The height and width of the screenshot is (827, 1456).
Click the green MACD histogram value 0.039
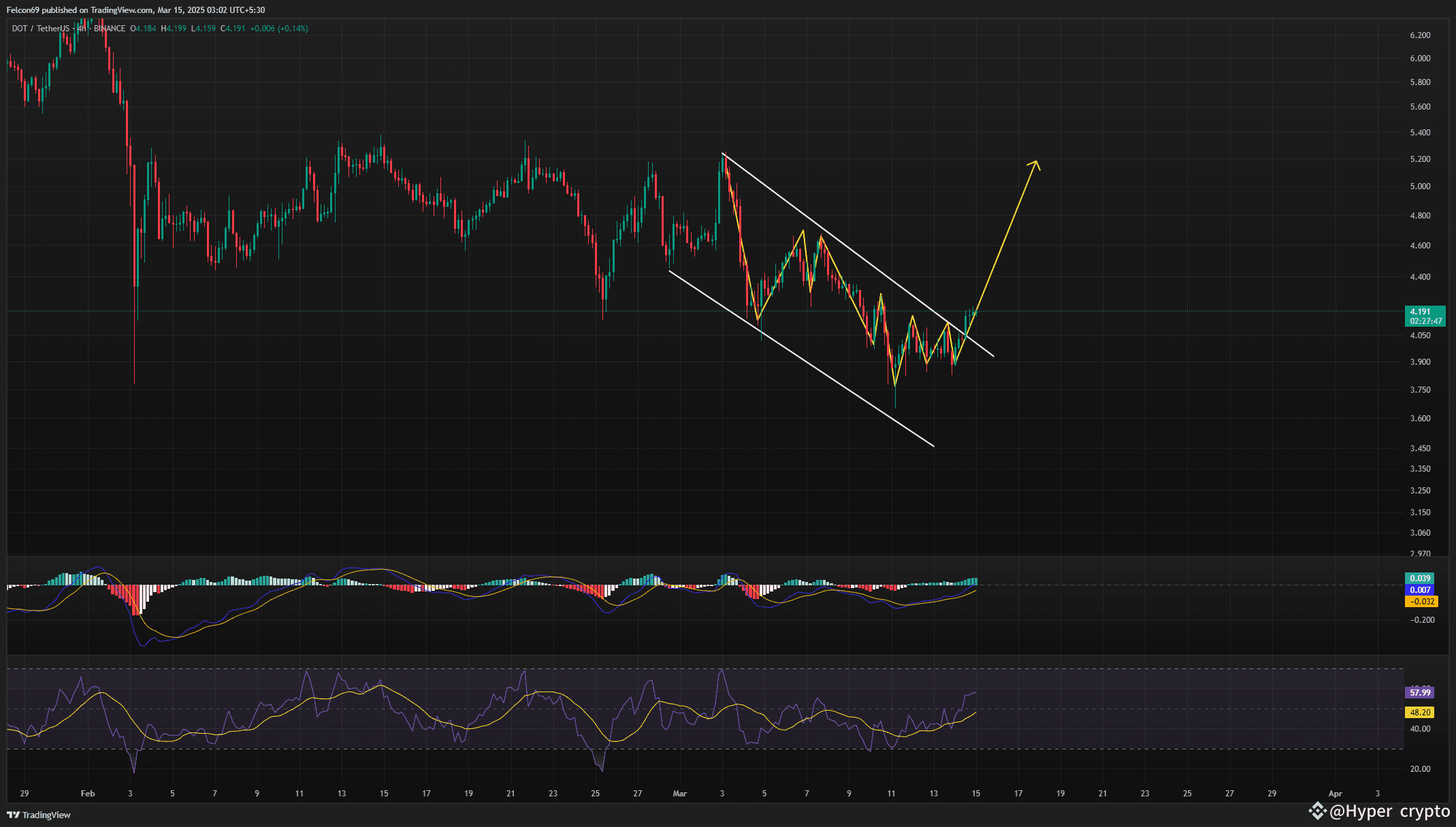coord(1420,579)
